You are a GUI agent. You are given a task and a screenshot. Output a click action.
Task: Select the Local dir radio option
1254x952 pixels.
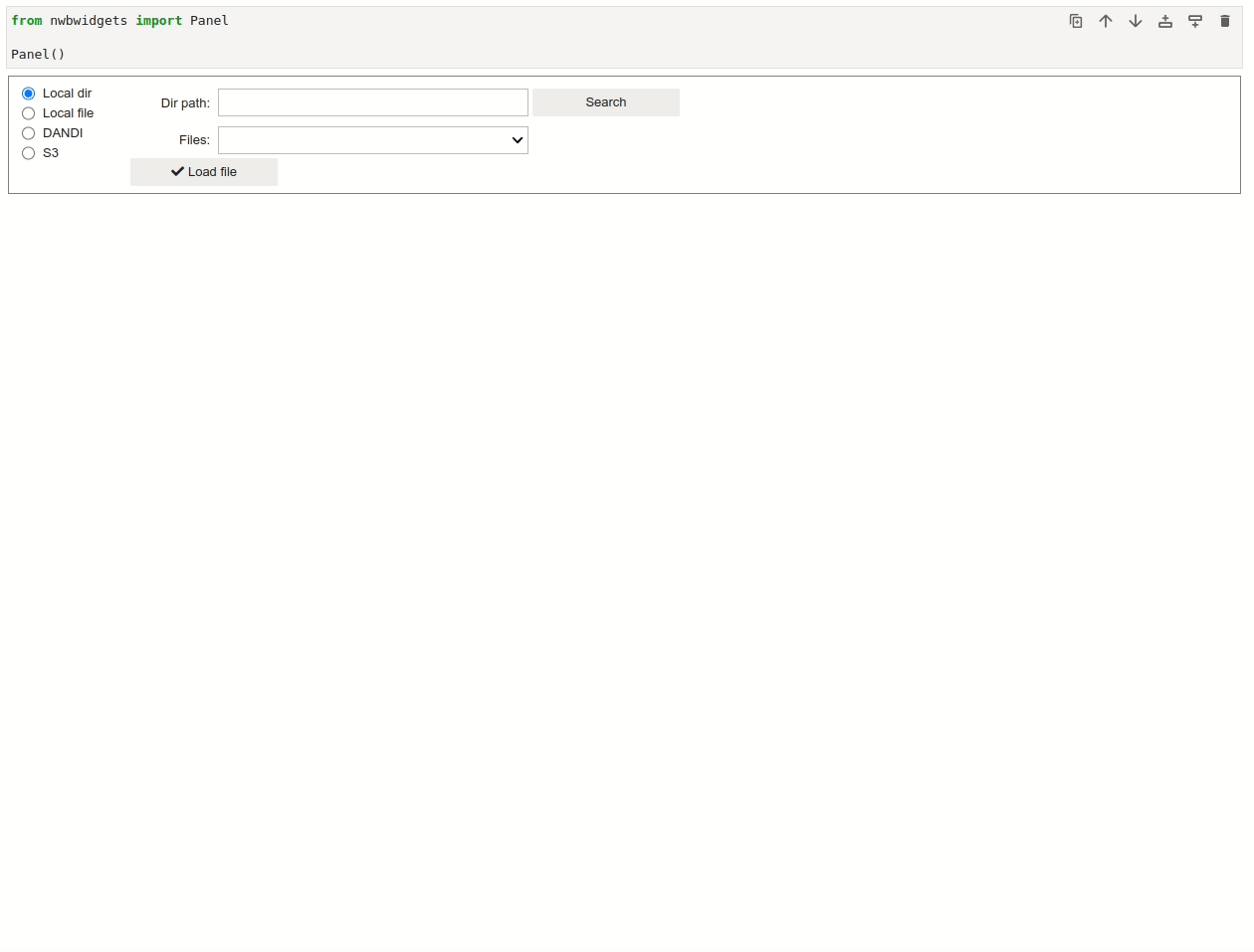(x=29, y=94)
